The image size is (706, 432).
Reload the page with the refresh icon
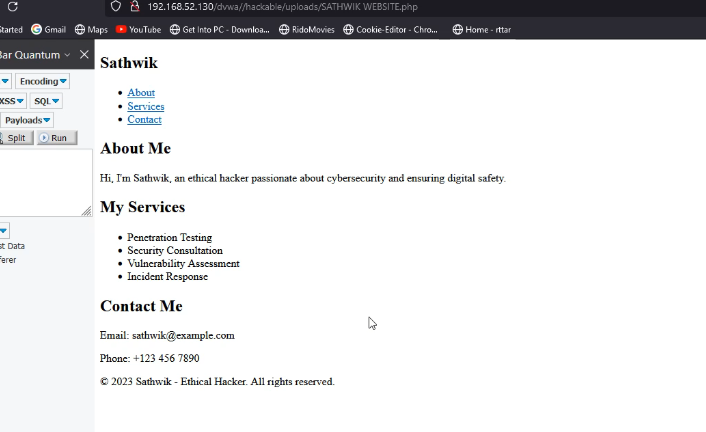click(x=13, y=6)
